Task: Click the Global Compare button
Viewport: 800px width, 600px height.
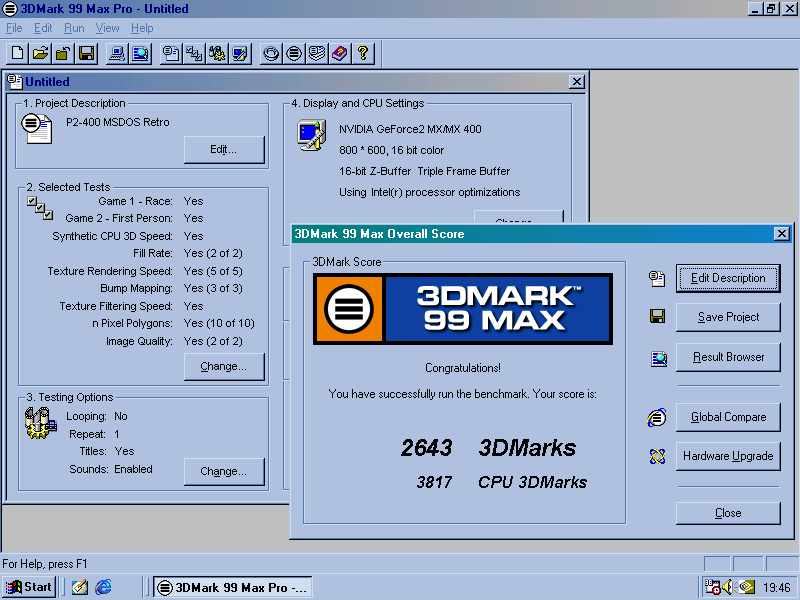Action: point(728,417)
